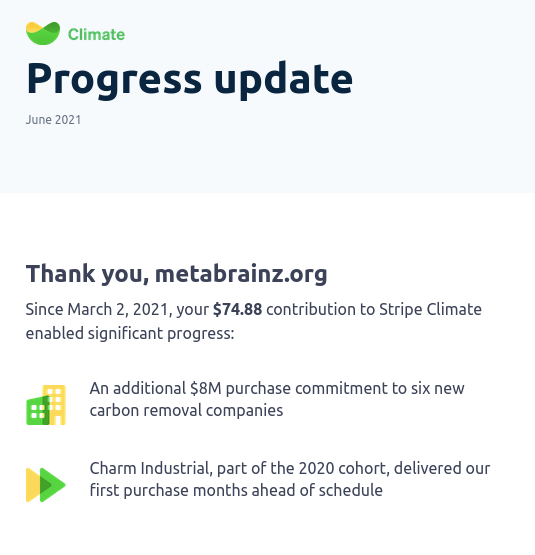Click the $8M purchase commitment text

[277, 400]
